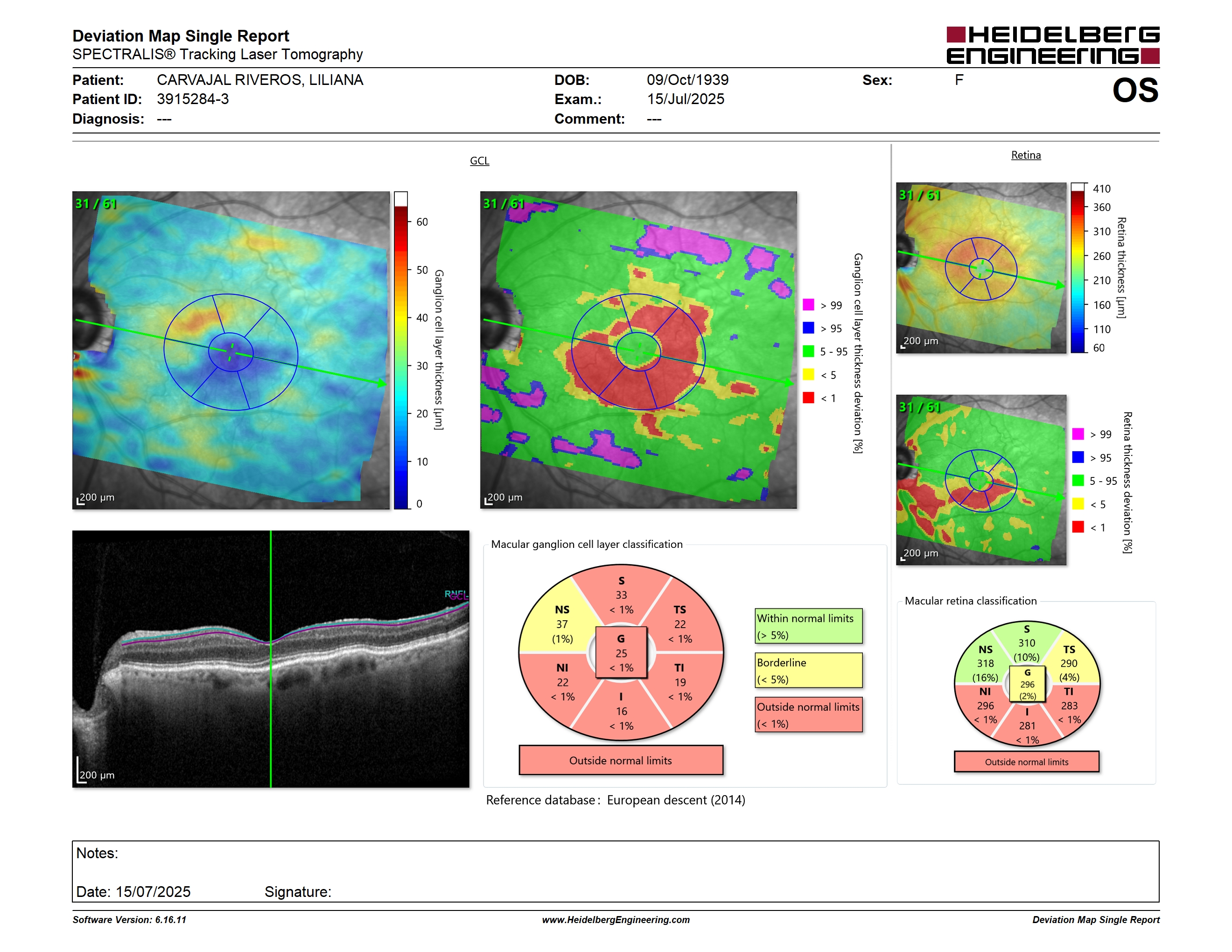Click Software Version: 6.16.11 text
Image resolution: width=1232 pixels, height=952 pixels.
[x=129, y=919]
